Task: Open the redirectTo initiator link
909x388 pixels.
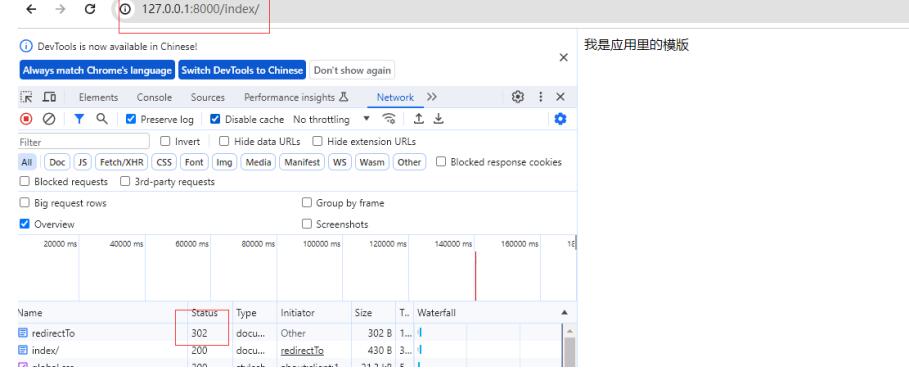Action: click(x=302, y=351)
